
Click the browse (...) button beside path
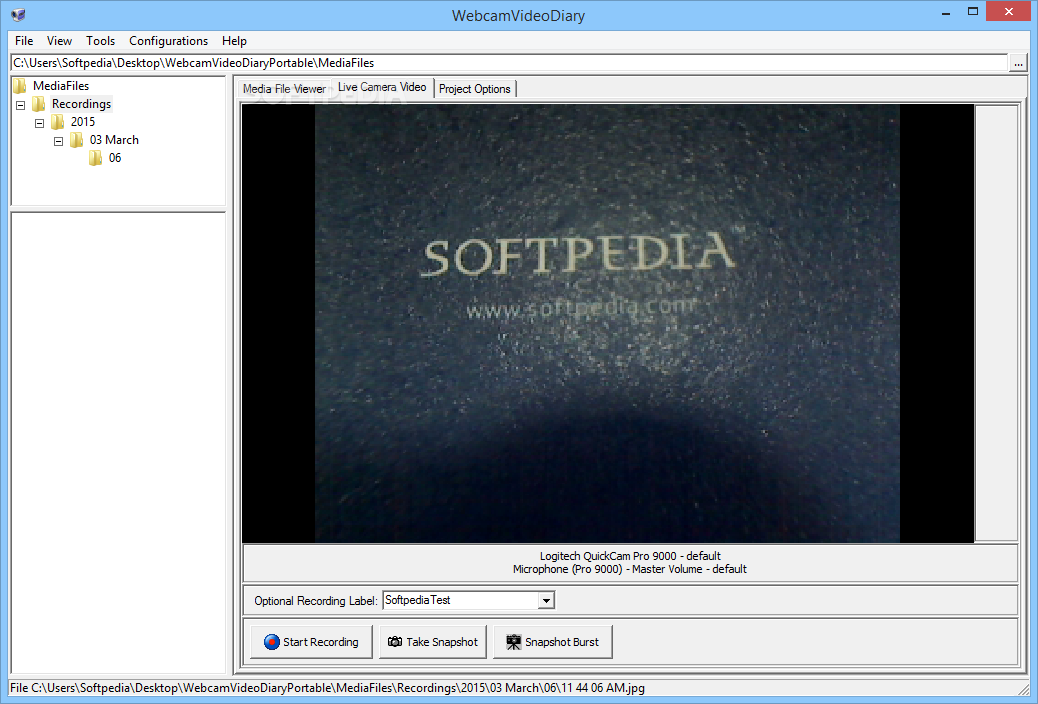[x=1018, y=63]
